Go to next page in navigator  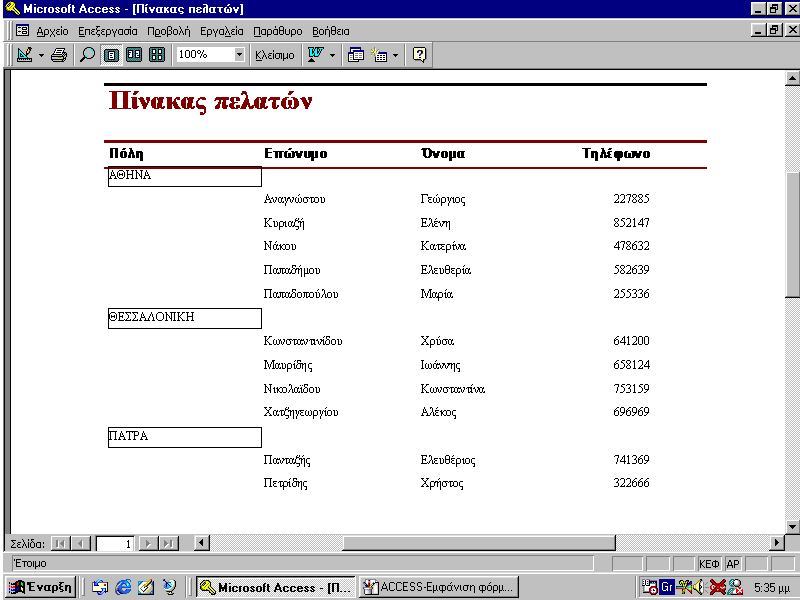pyautogui.click(x=148, y=543)
